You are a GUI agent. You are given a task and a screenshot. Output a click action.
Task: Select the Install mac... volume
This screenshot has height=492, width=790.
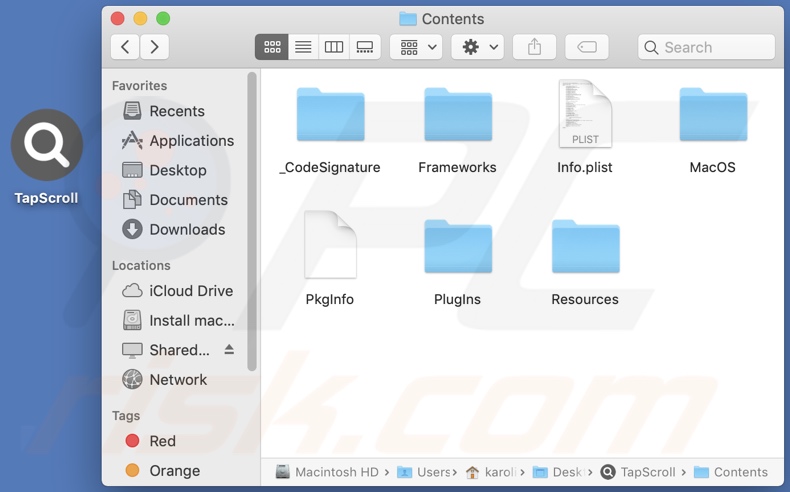pos(178,320)
